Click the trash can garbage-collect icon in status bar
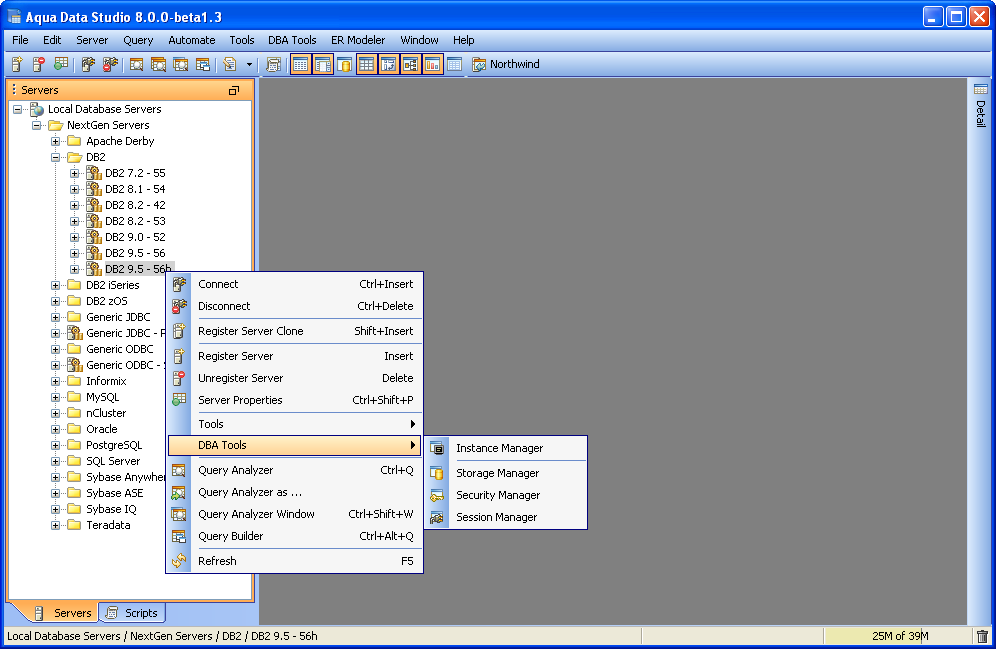996x649 pixels. 982,636
